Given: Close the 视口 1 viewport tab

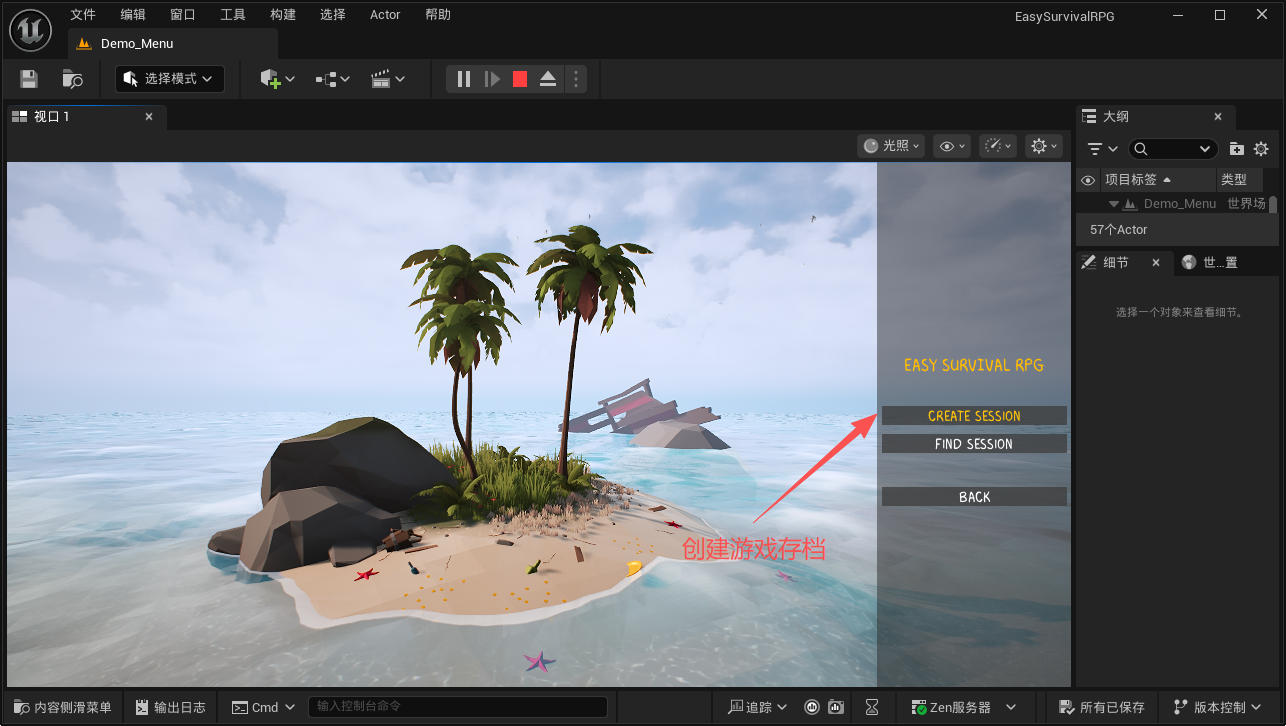Looking at the screenshot, I should point(149,117).
